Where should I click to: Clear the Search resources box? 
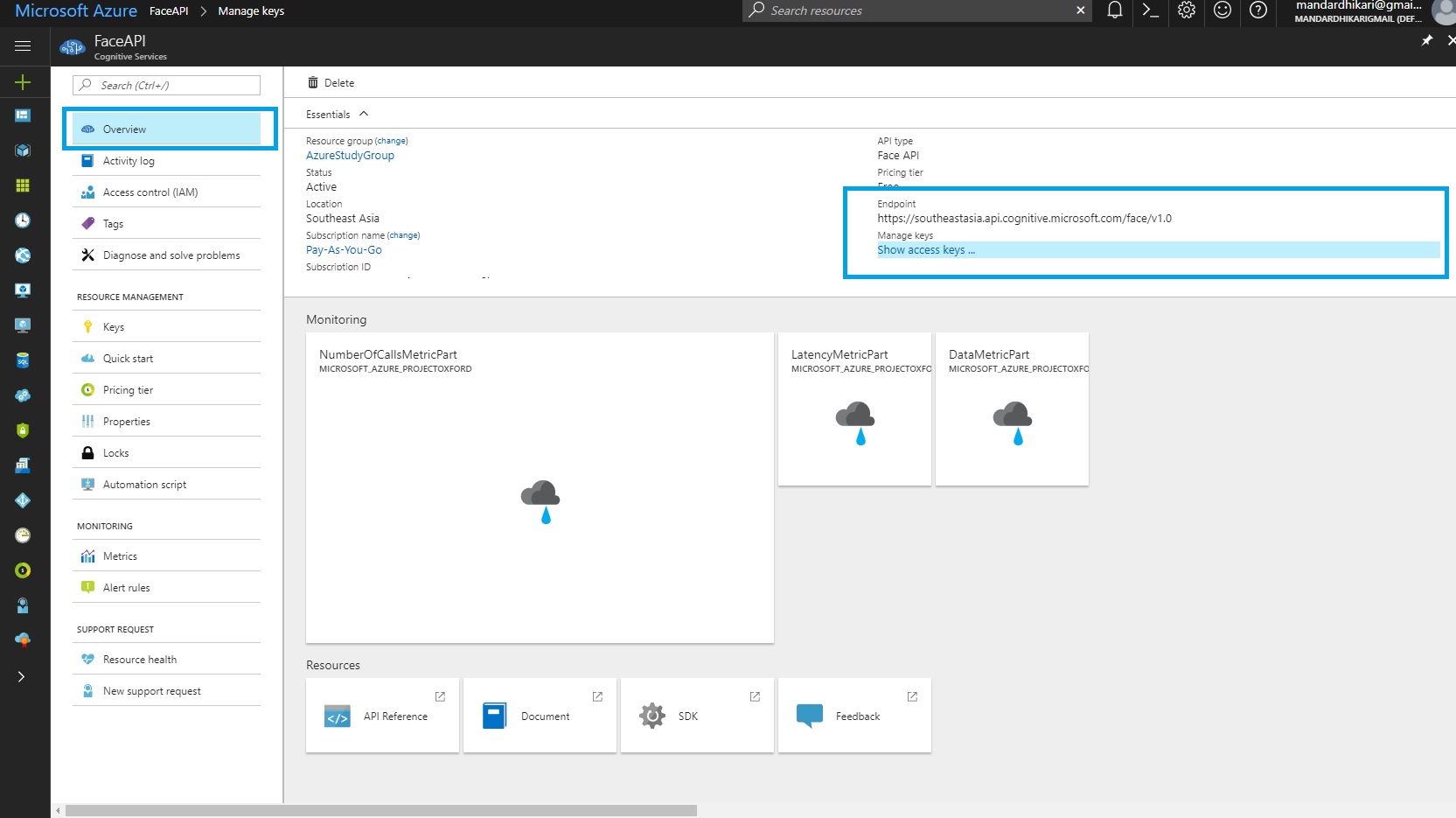point(1081,10)
